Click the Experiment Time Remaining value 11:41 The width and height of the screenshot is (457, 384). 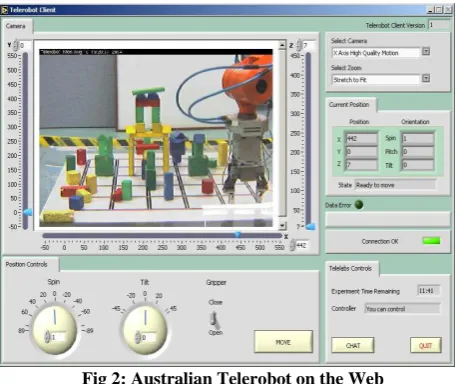428,291
